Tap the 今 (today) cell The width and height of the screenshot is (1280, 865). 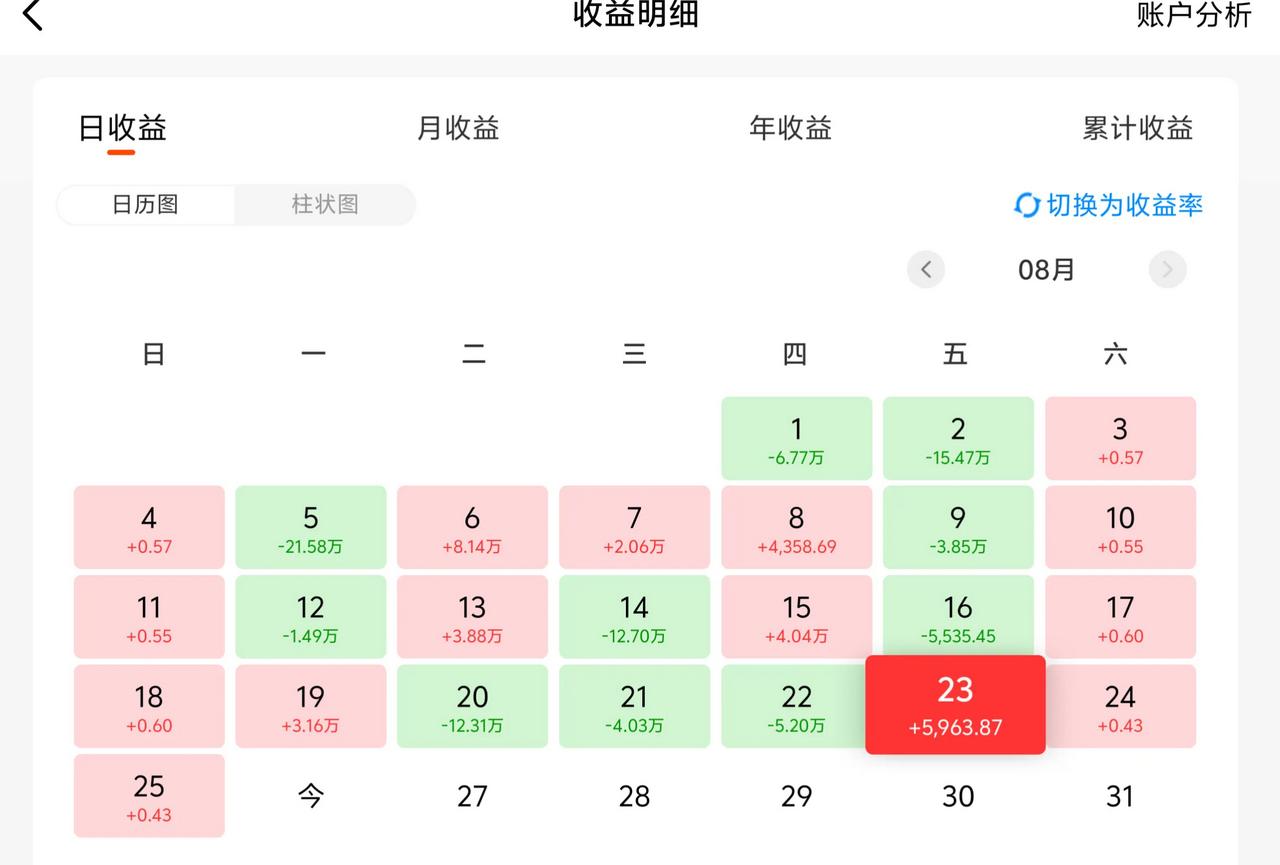(311, 796)
